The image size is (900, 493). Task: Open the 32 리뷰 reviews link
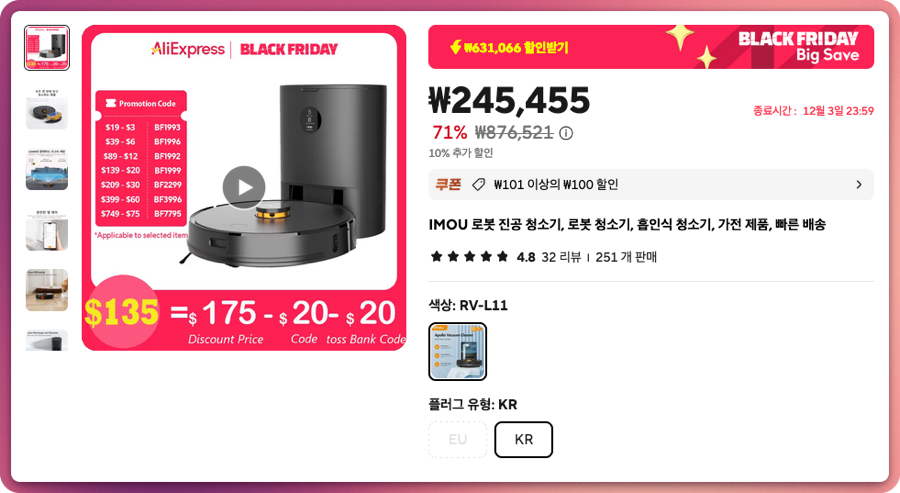561,257
